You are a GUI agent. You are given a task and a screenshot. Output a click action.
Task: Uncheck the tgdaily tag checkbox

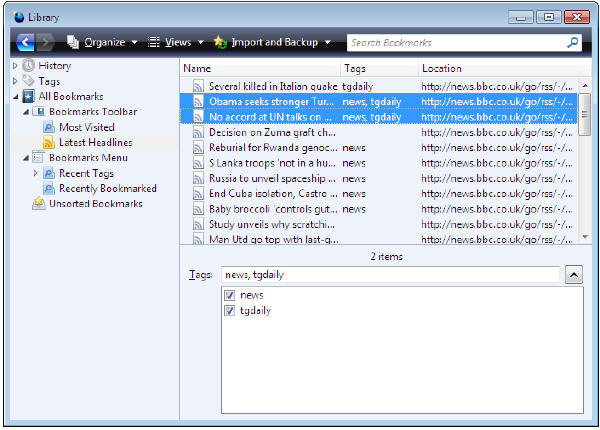tap(230, 311)
